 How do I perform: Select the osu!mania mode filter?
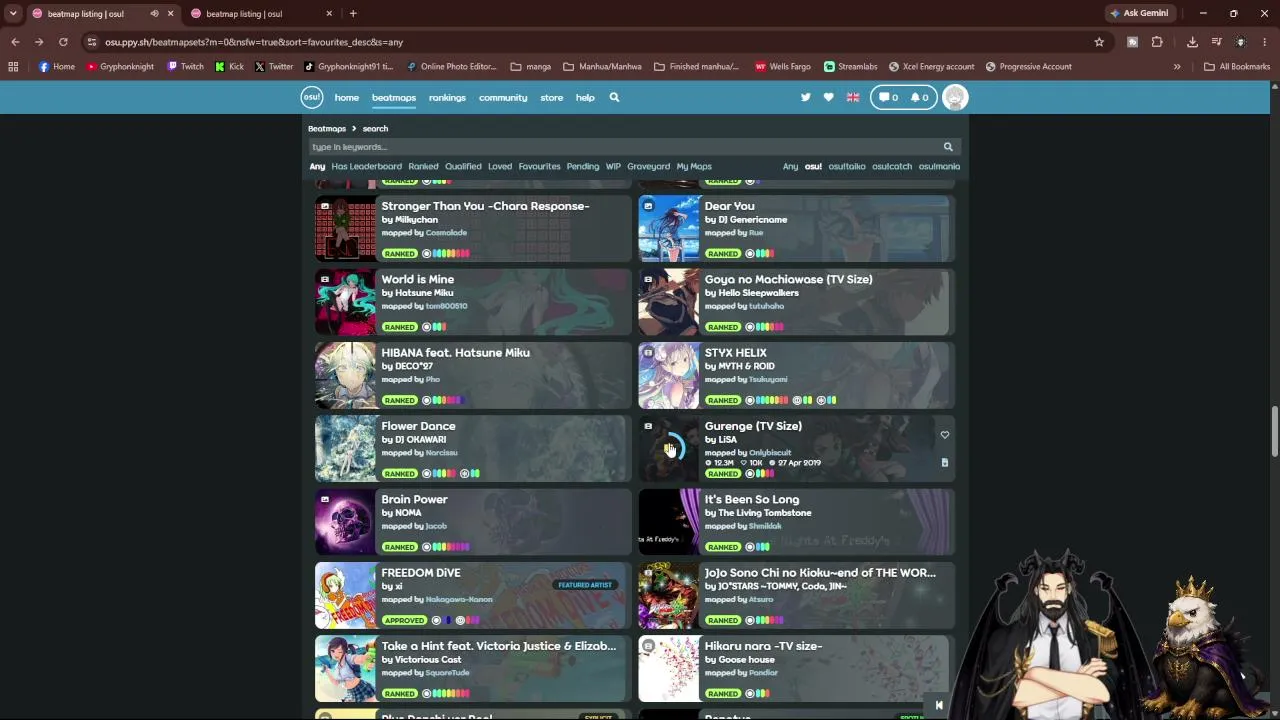point(939,166)
